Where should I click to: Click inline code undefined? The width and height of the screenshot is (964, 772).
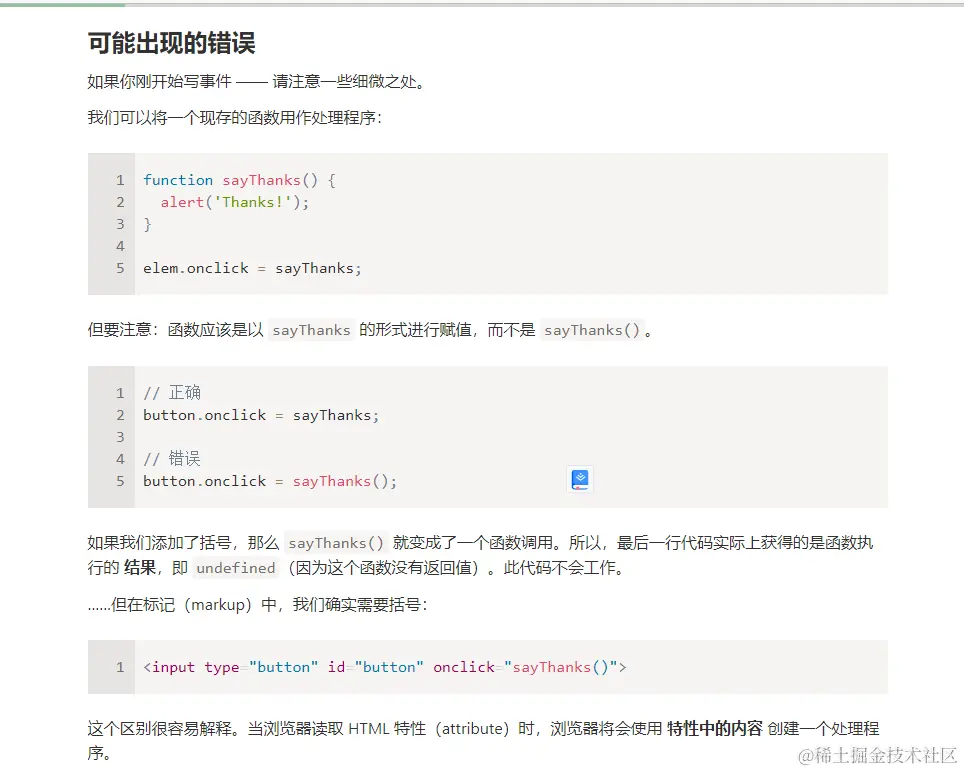pyautogui.click(x=235, y=568)
